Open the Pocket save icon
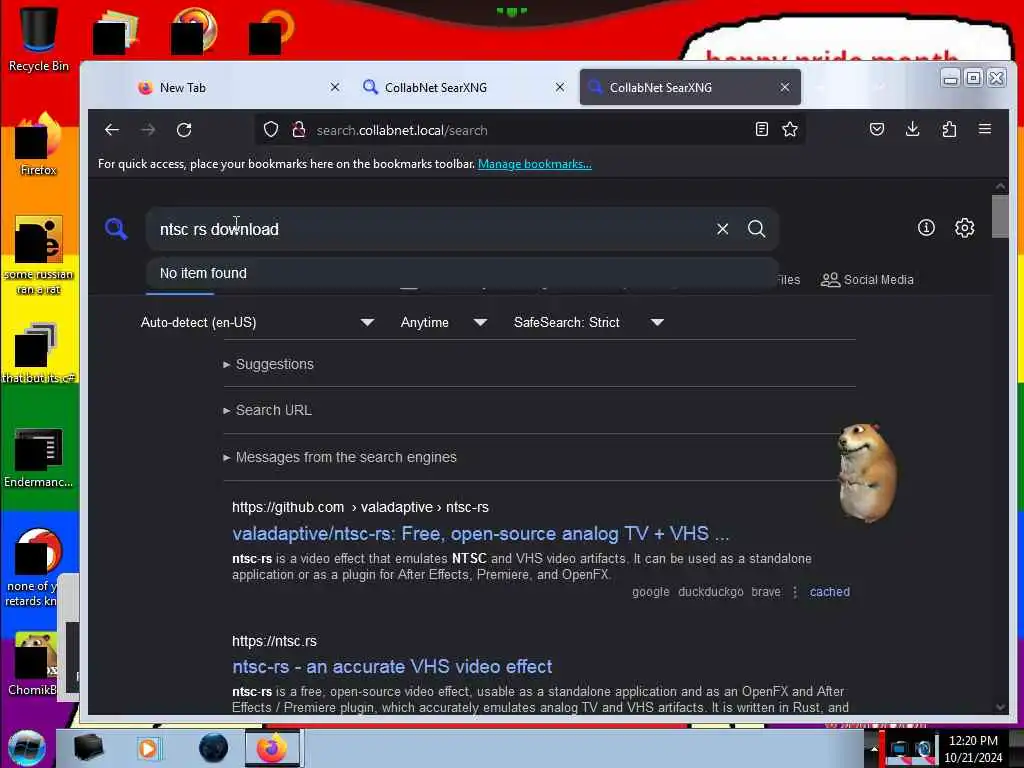 tap(877, 129)
